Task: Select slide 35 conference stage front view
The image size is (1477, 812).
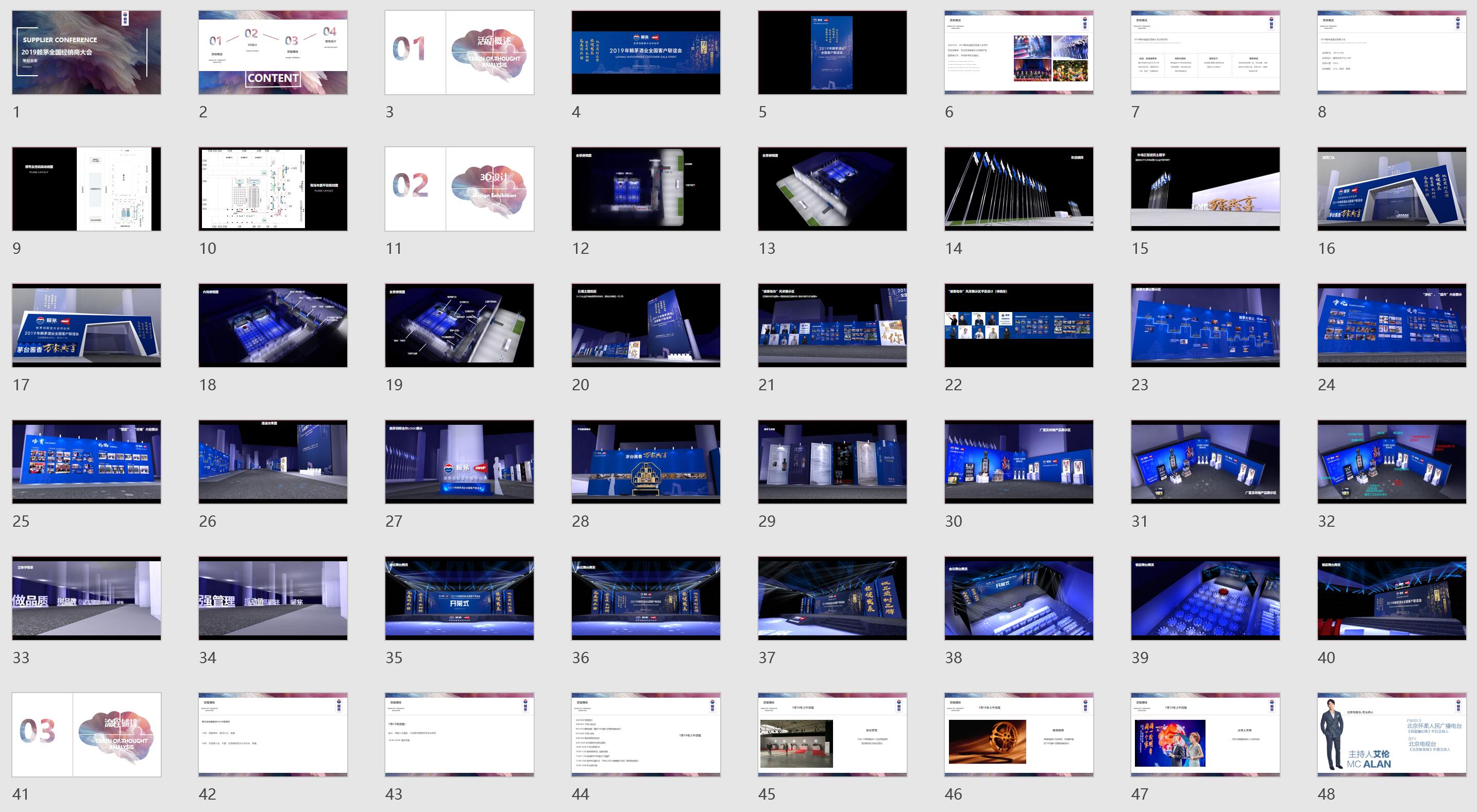Action: (459, 598)
